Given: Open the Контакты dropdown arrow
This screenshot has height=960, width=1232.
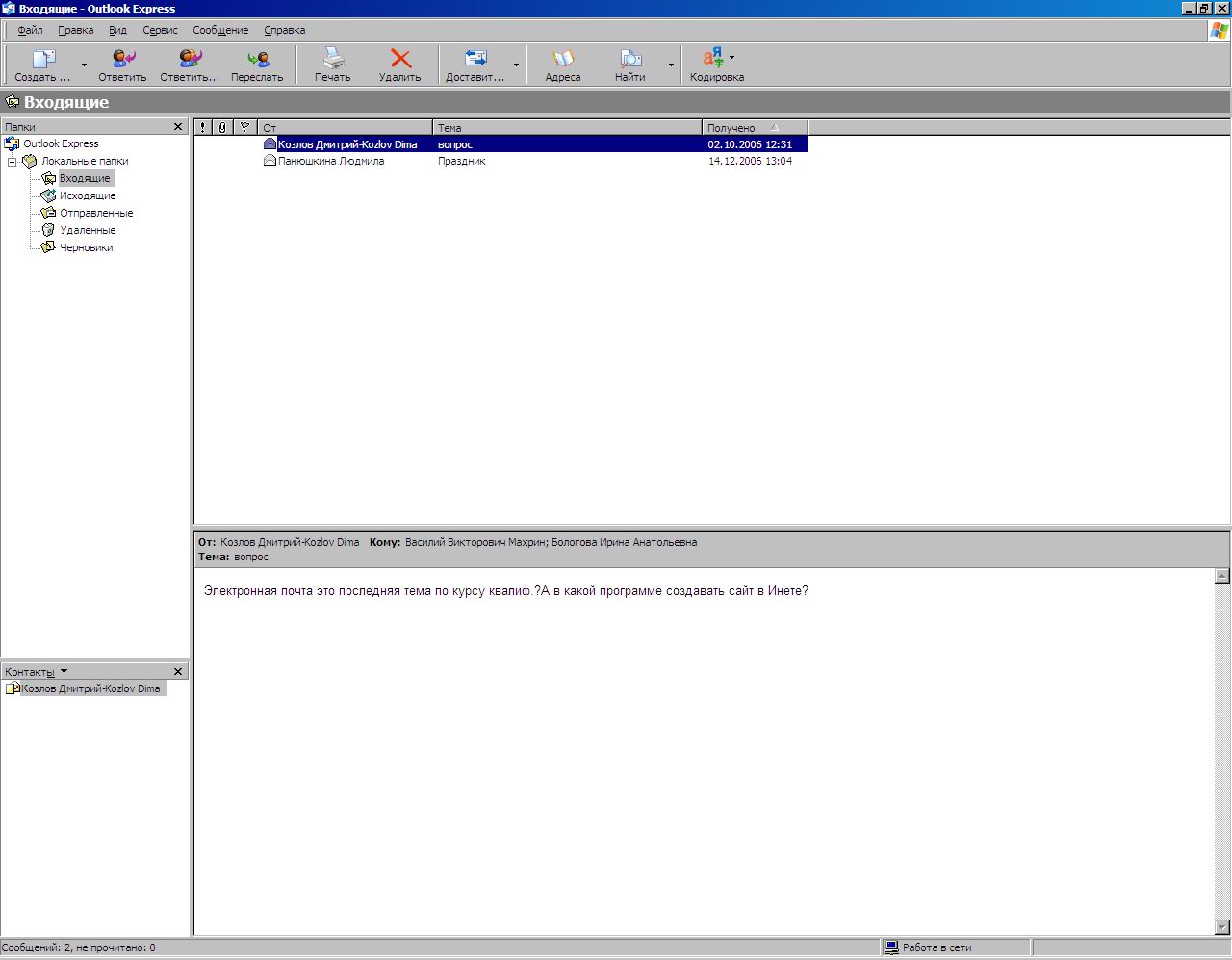Looking at the screenshot, I should 64,671.
